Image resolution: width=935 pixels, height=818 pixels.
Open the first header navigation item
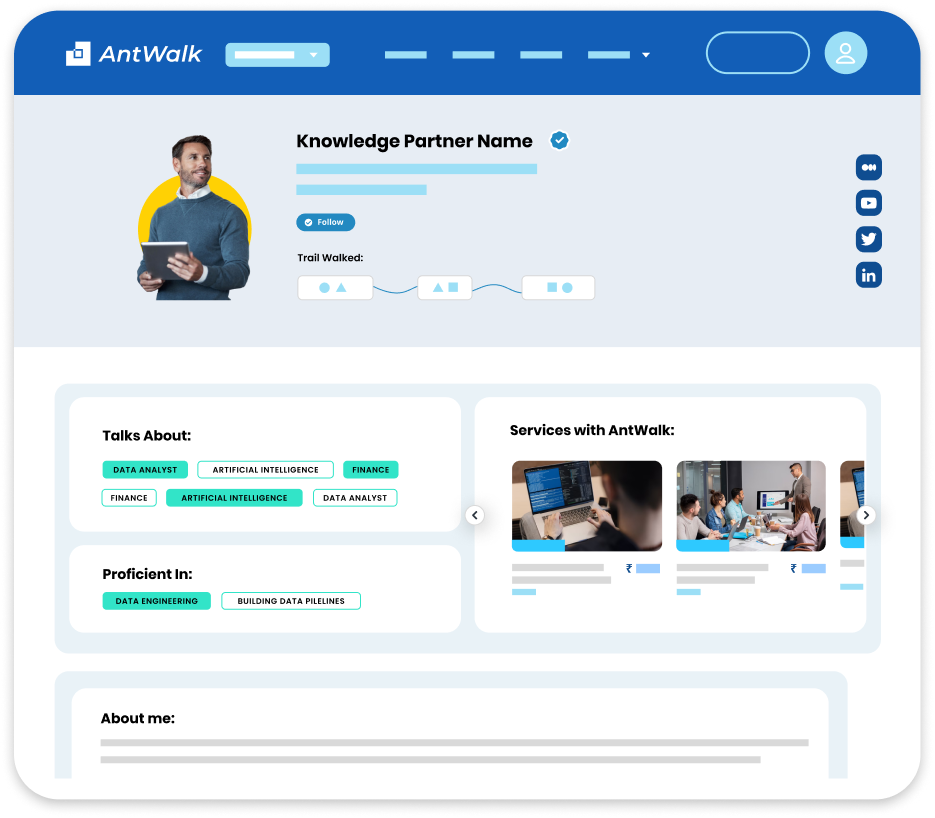pyautogui.click(x=405, y=55)
